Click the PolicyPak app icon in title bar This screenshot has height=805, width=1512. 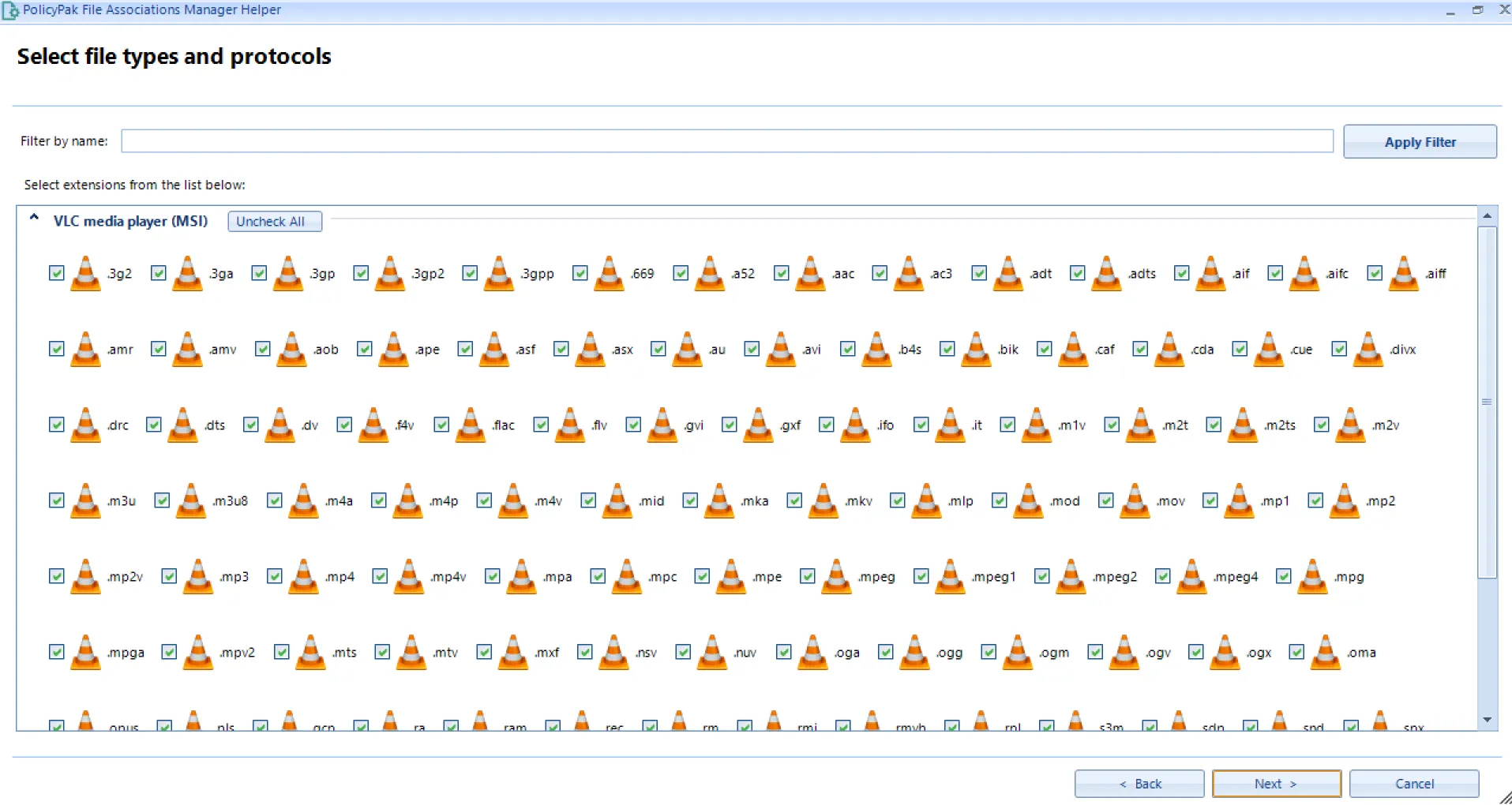[10, 10]
